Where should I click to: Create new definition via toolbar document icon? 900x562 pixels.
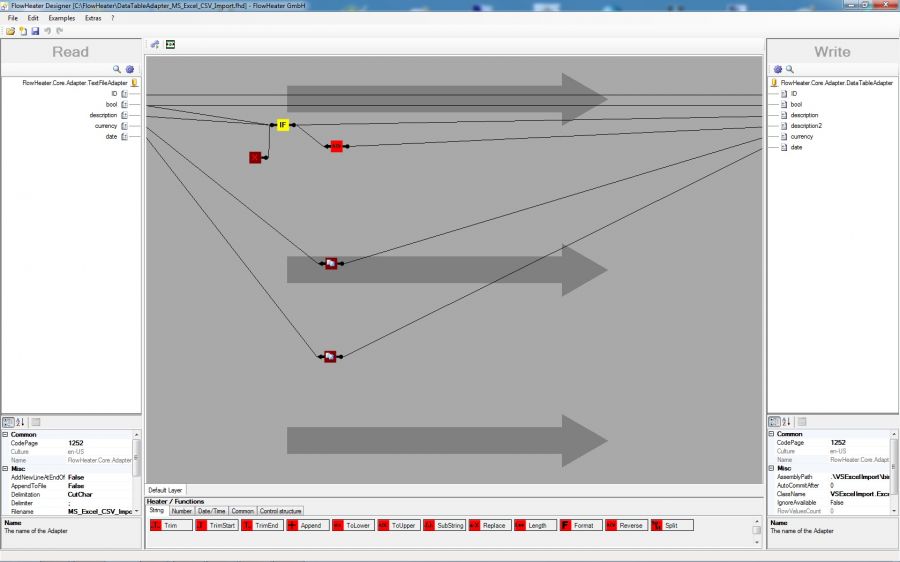pos(23,31)
